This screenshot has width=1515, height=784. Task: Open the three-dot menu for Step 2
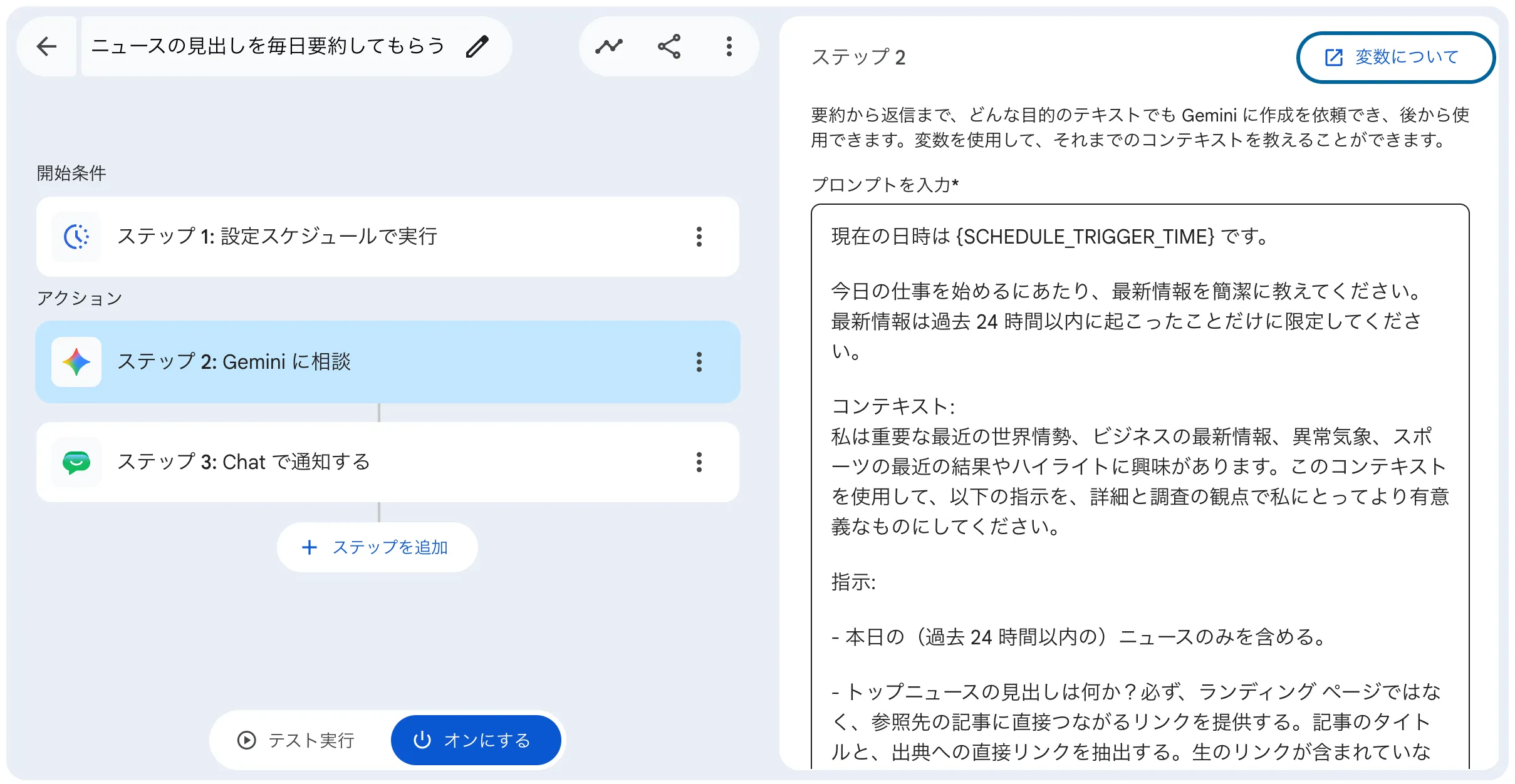tap(699, 362)
